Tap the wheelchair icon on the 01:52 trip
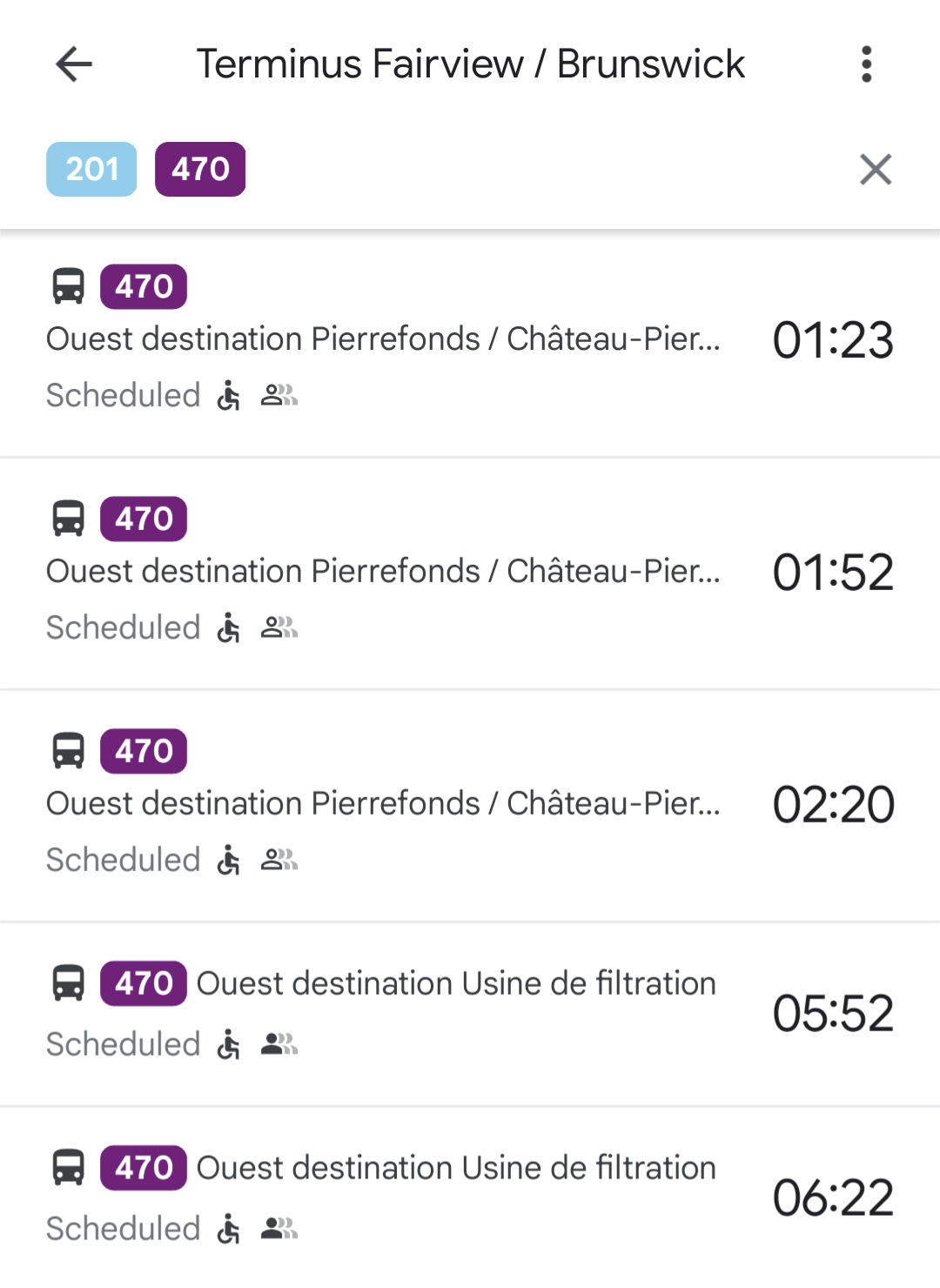 click(229, 627)
